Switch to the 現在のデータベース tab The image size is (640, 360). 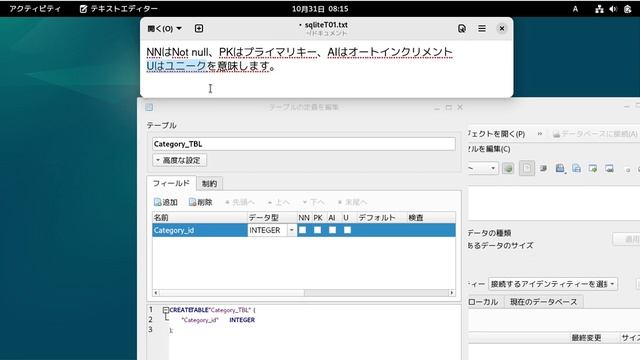(544, 302)
